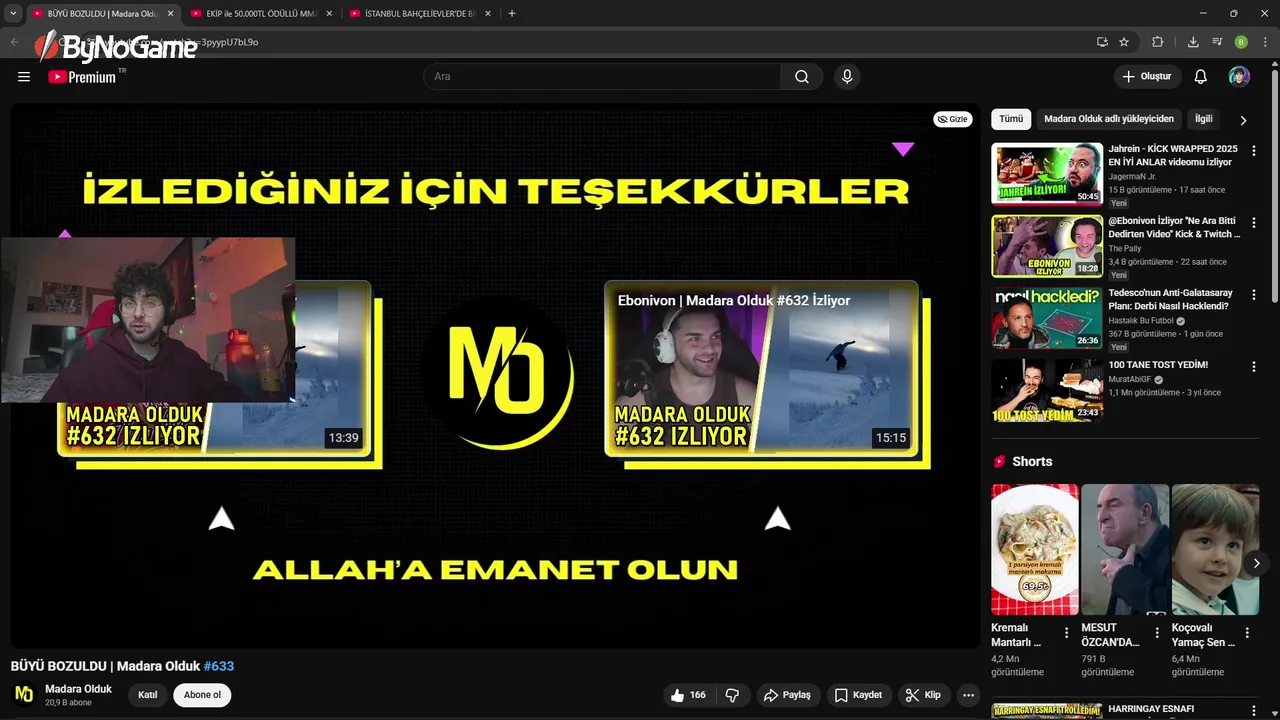This screenshot has width=1280, height=720.
Task: Open the browser extensions puzzle icon
Action: (x=1158, y=42)
